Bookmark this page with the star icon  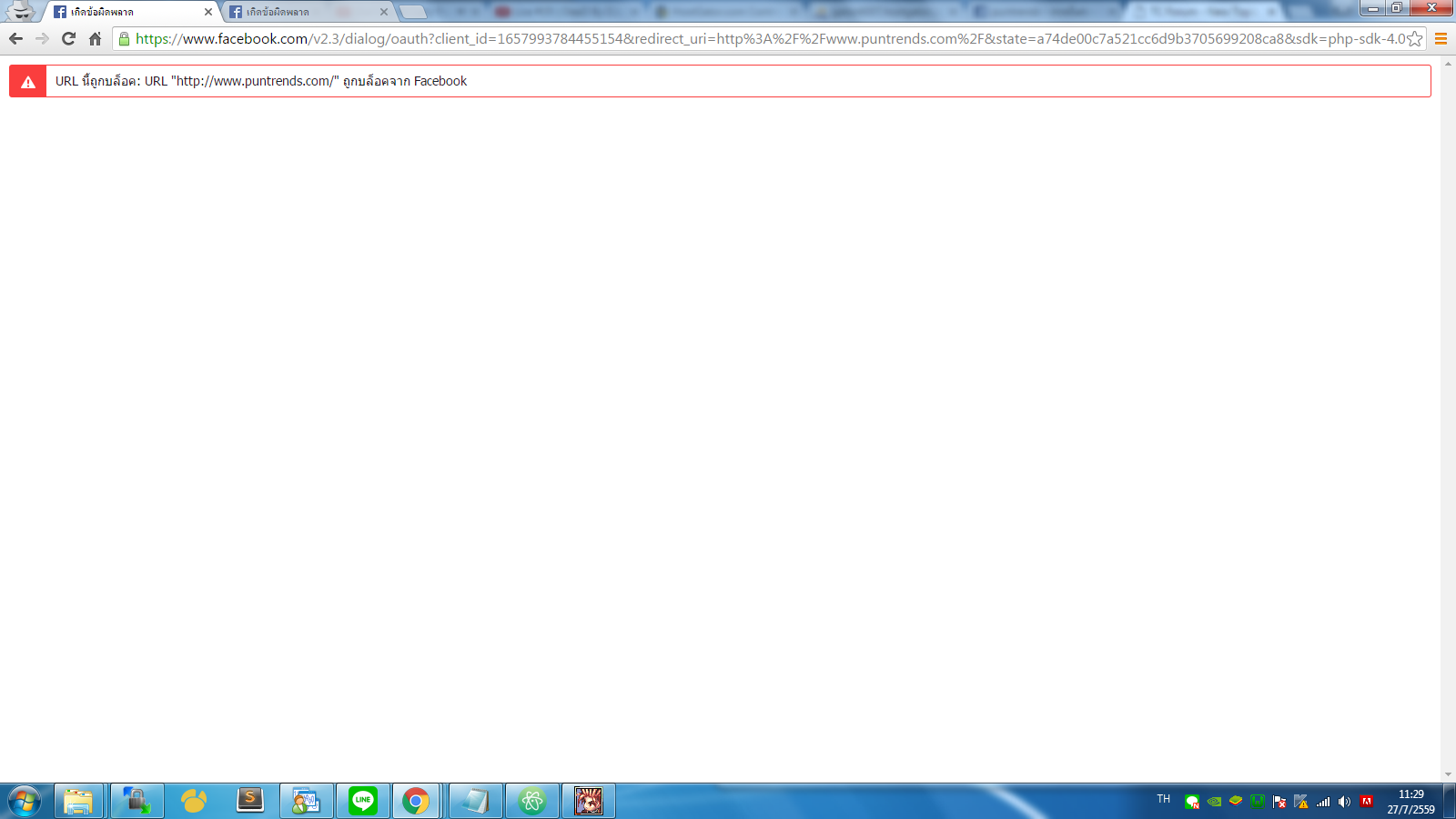(1414, 39)
